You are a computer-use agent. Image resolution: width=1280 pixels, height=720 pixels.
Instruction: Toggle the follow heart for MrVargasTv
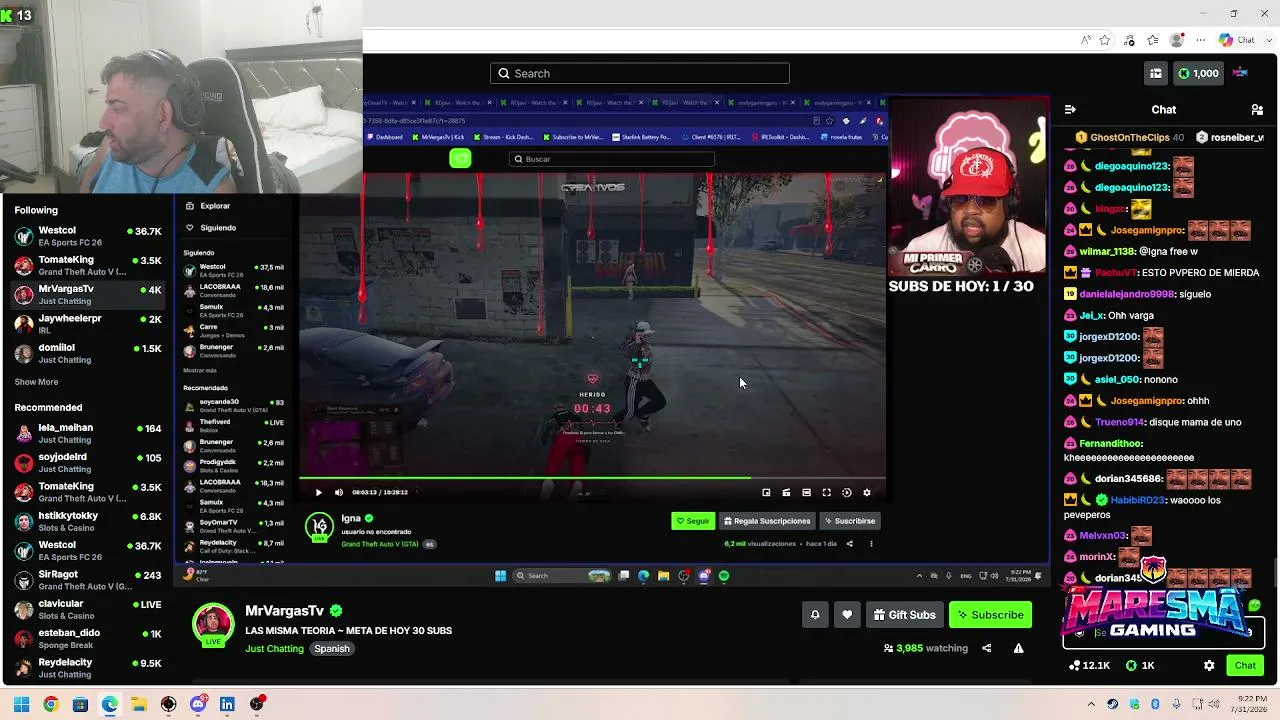(847, 615)
